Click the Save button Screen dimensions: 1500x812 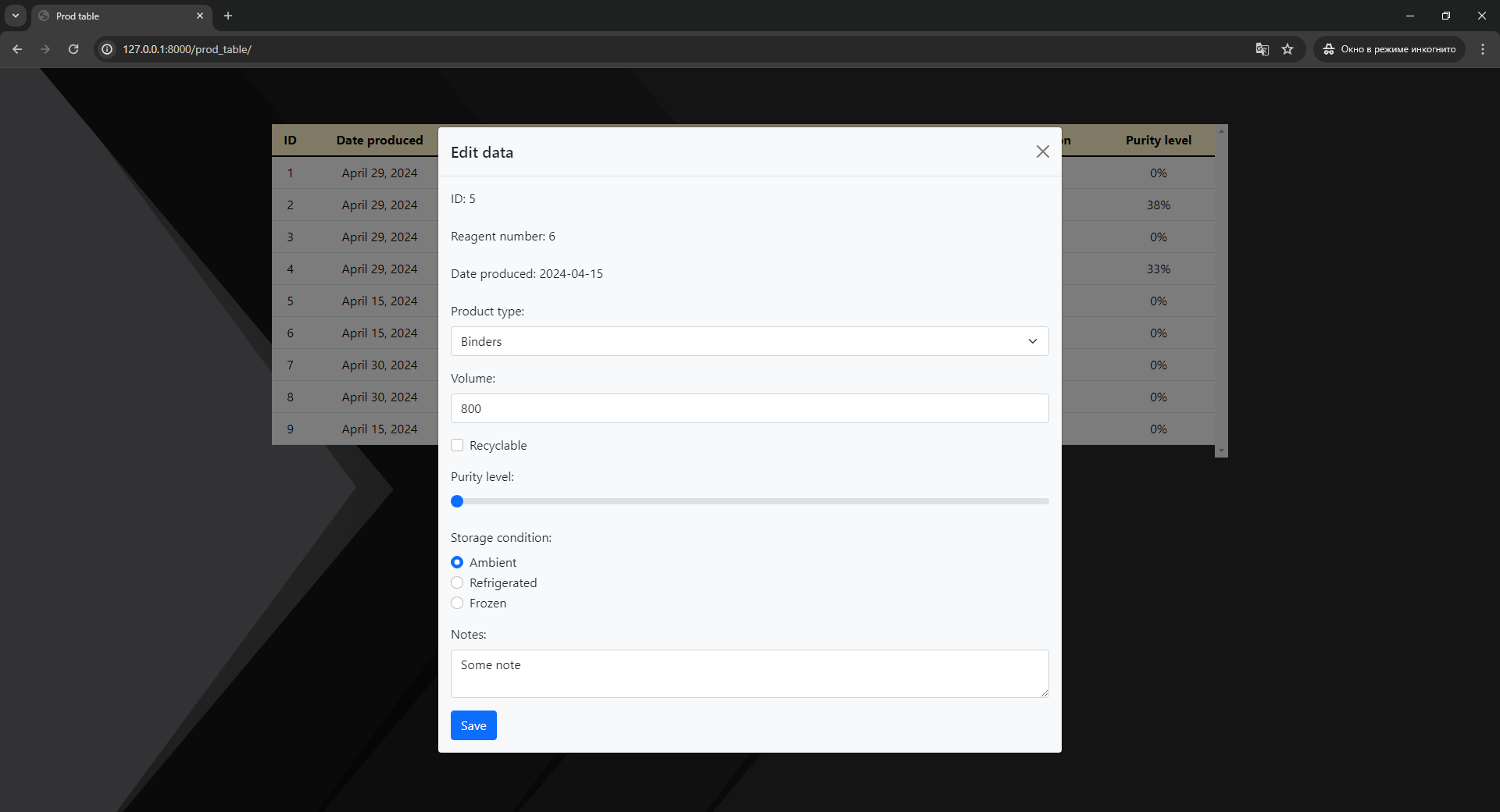click(473, 725)
